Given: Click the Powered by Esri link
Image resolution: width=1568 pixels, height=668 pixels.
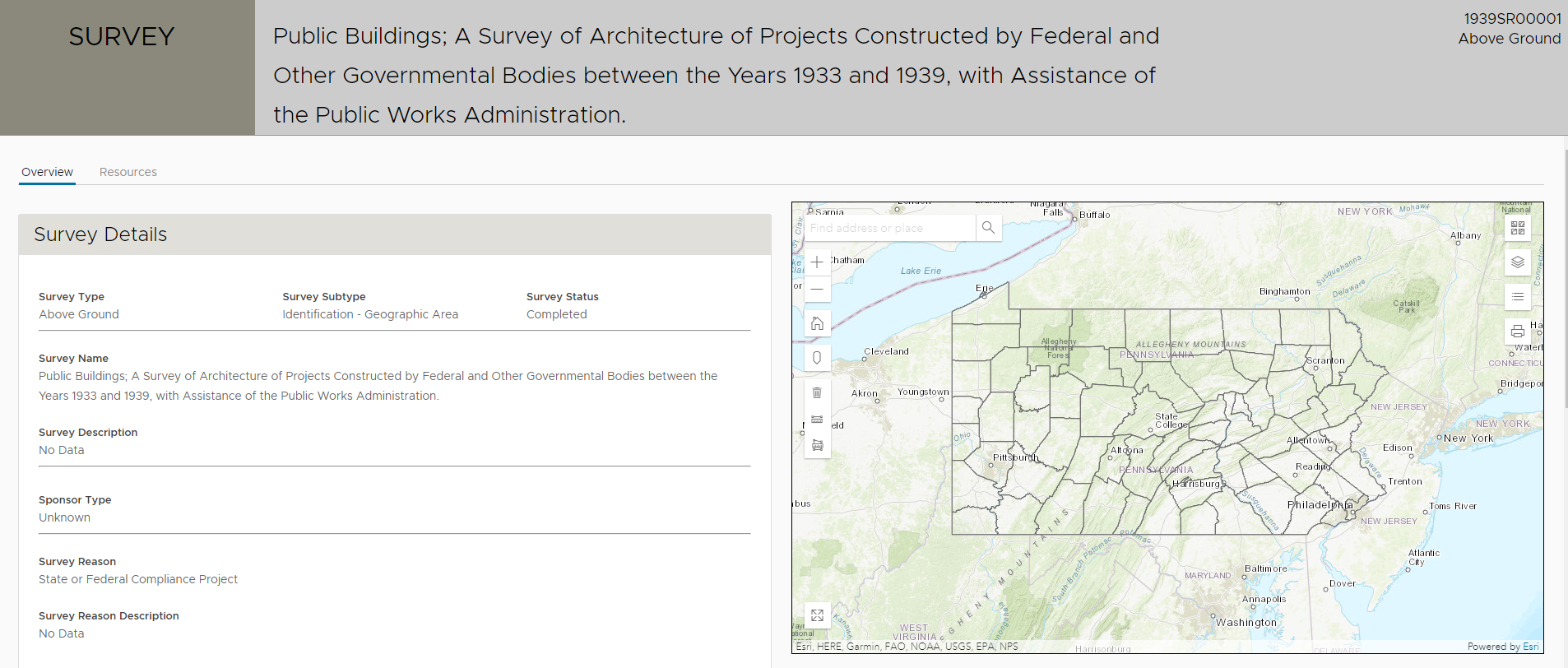Looking at the screenshot, I should (x=1502, y=647).
